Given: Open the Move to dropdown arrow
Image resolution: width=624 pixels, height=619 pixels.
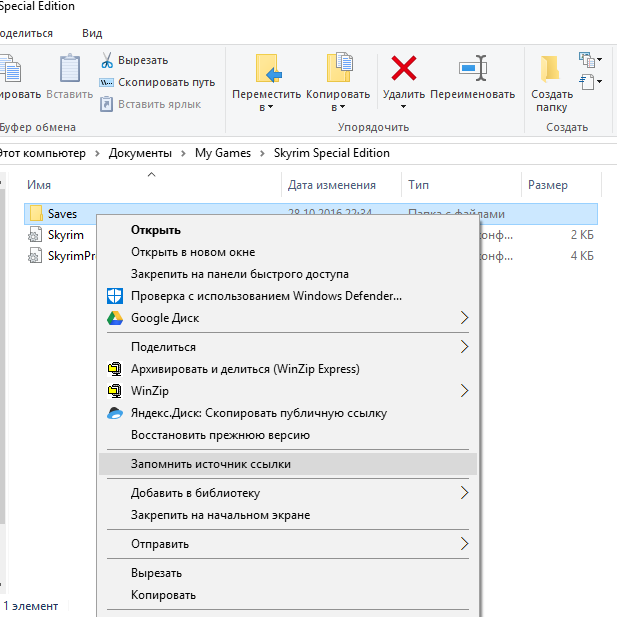Looking at the screenshot, I should (x=271, y=107).
